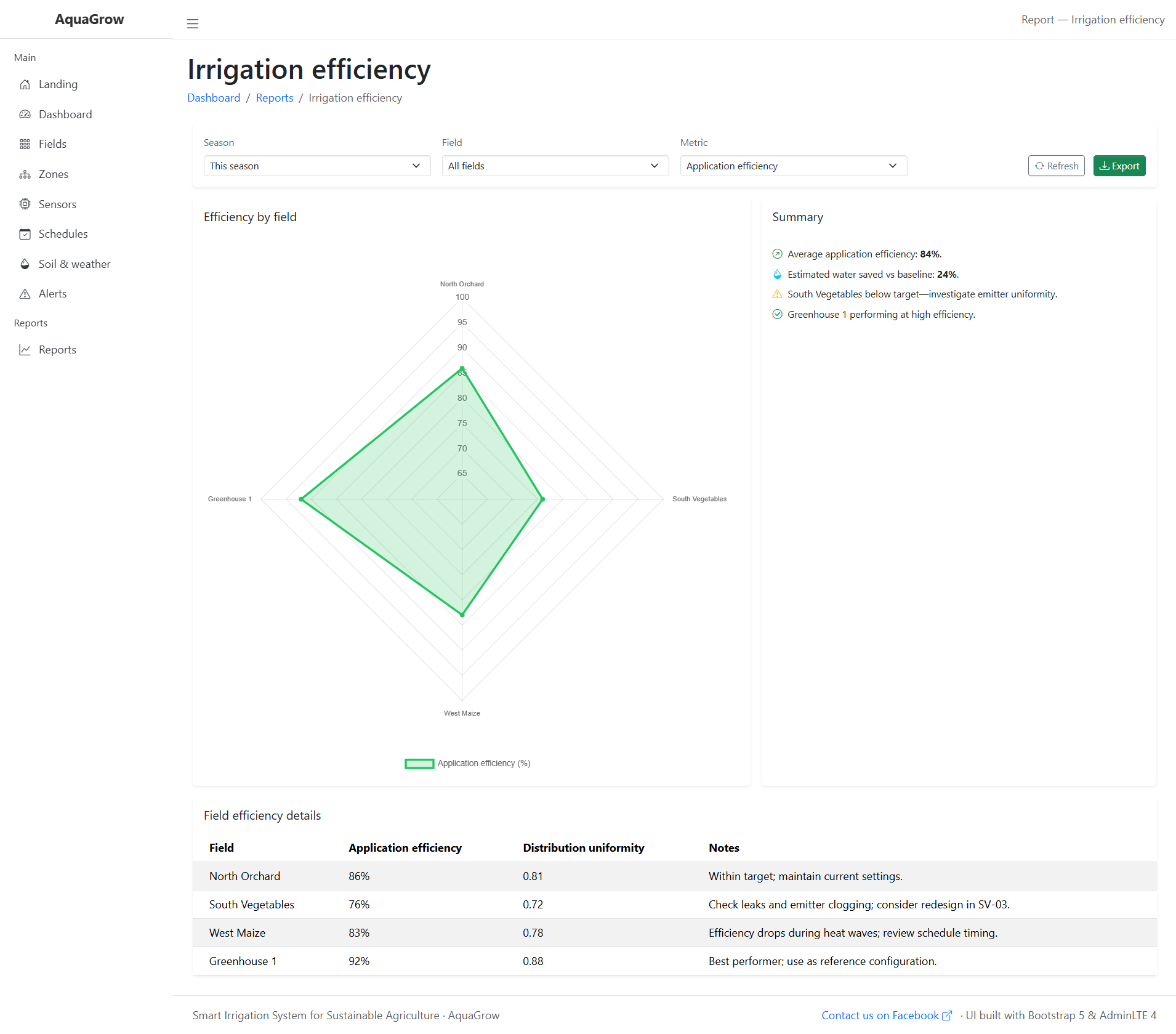Open the Metric selection dropdown
The image size is (1176, 1034).
[793, 166]
